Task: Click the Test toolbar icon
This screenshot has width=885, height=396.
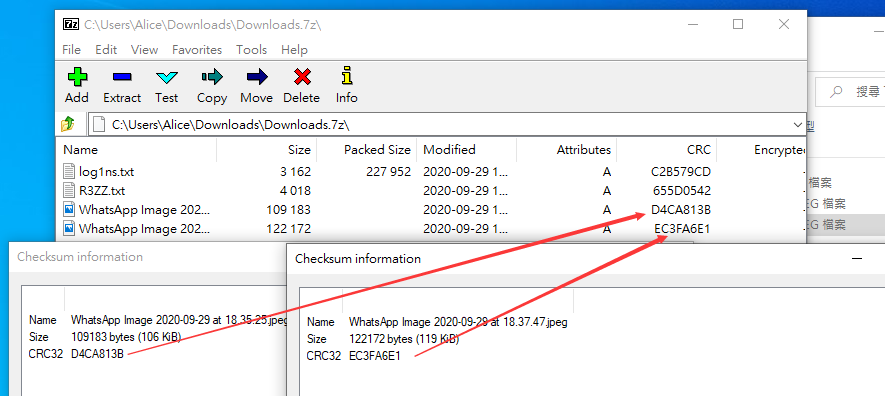Action: [x=167, y=77]
